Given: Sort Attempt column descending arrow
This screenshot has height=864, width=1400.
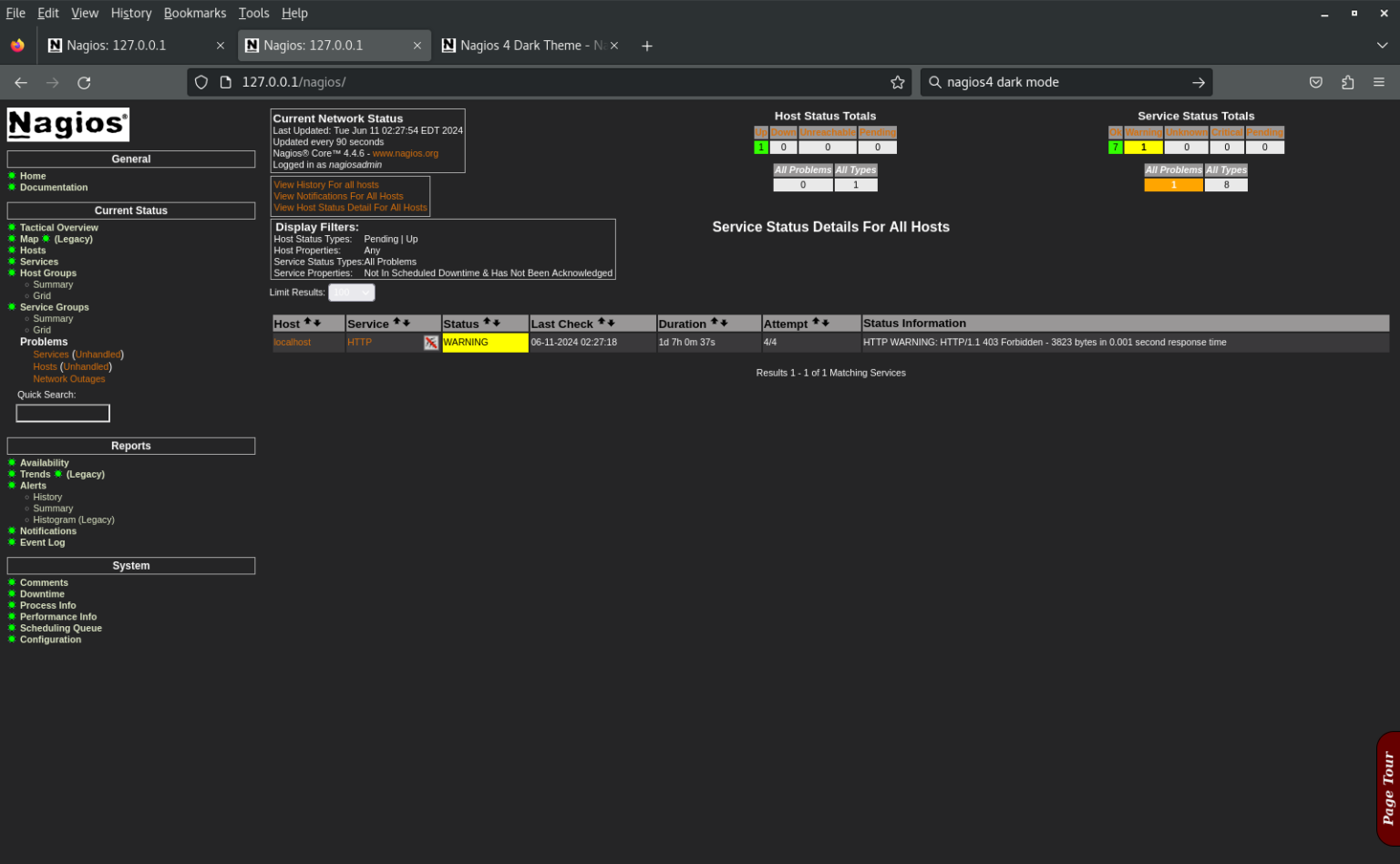Looking at the screenshot, I should tap(825, 323).
